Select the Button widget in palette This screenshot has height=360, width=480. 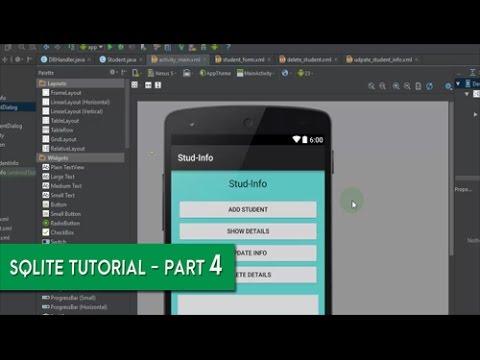pyautogui.click(x=55, y=205)
